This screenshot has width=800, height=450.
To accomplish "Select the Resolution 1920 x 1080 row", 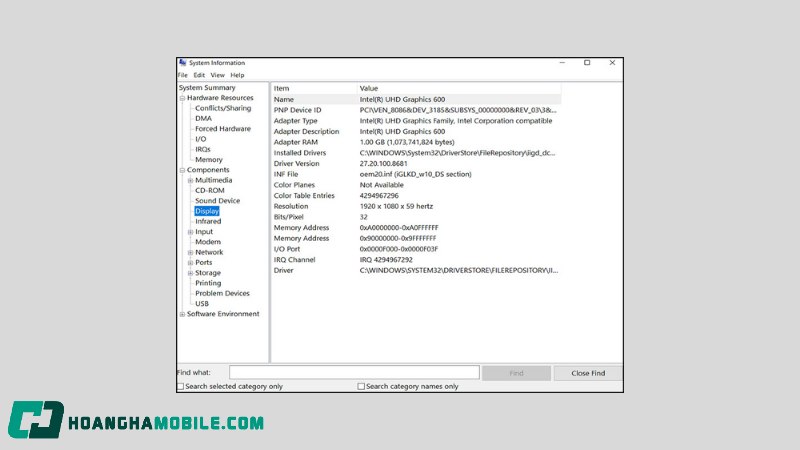I will pos(416,207).
